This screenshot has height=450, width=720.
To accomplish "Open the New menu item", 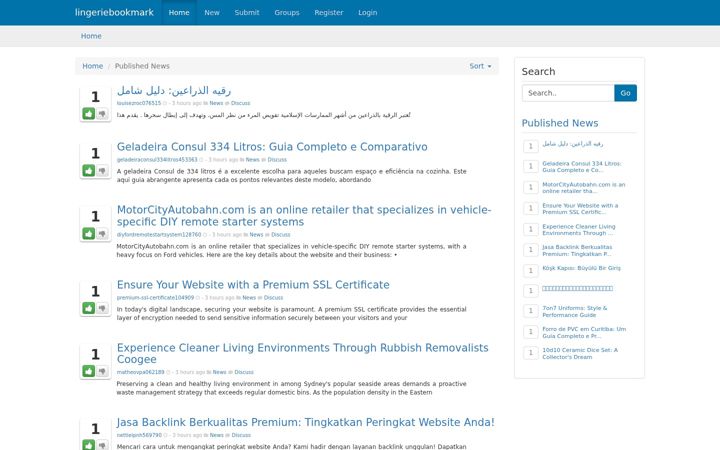I will coord(212,12).
